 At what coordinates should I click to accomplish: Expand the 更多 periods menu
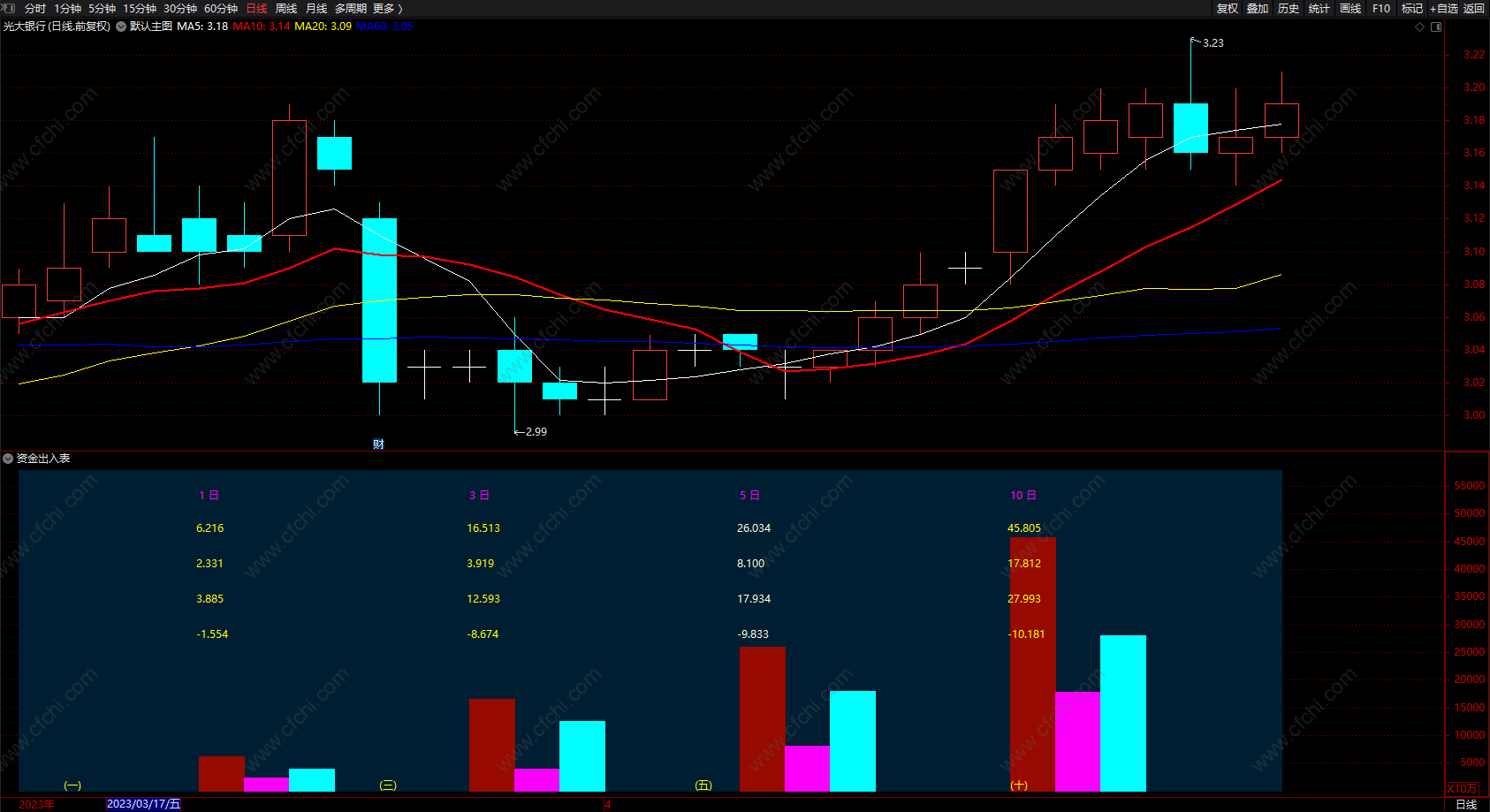click(387, 8)
